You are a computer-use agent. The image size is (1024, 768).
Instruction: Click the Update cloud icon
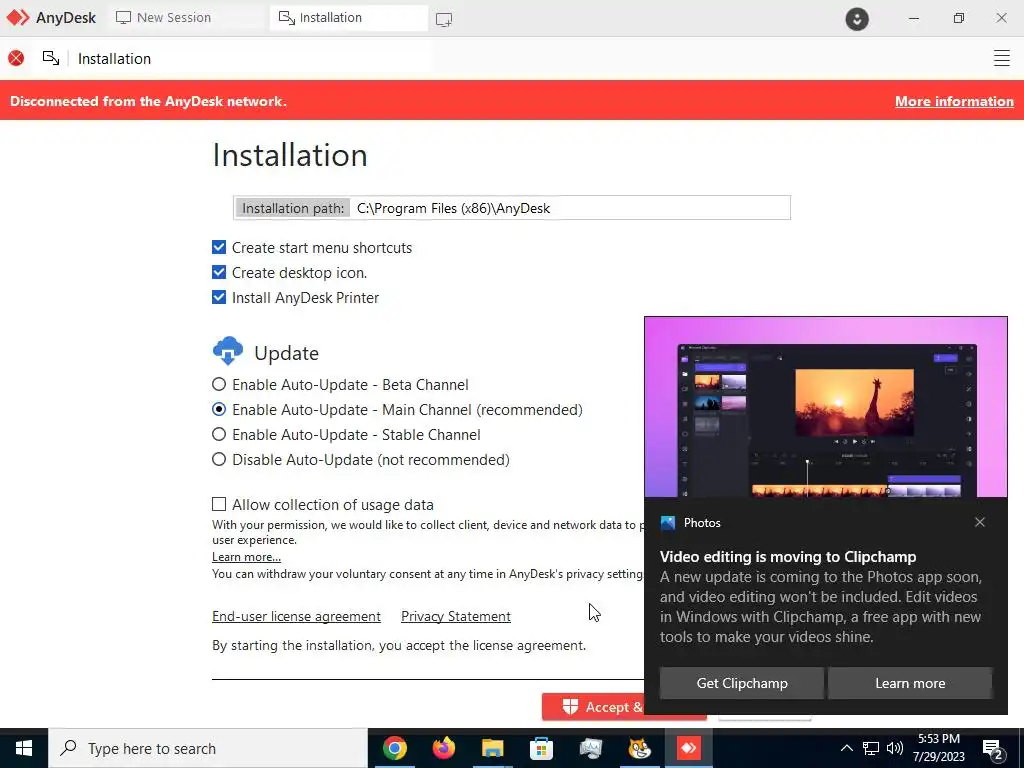[x=228, y=351]
